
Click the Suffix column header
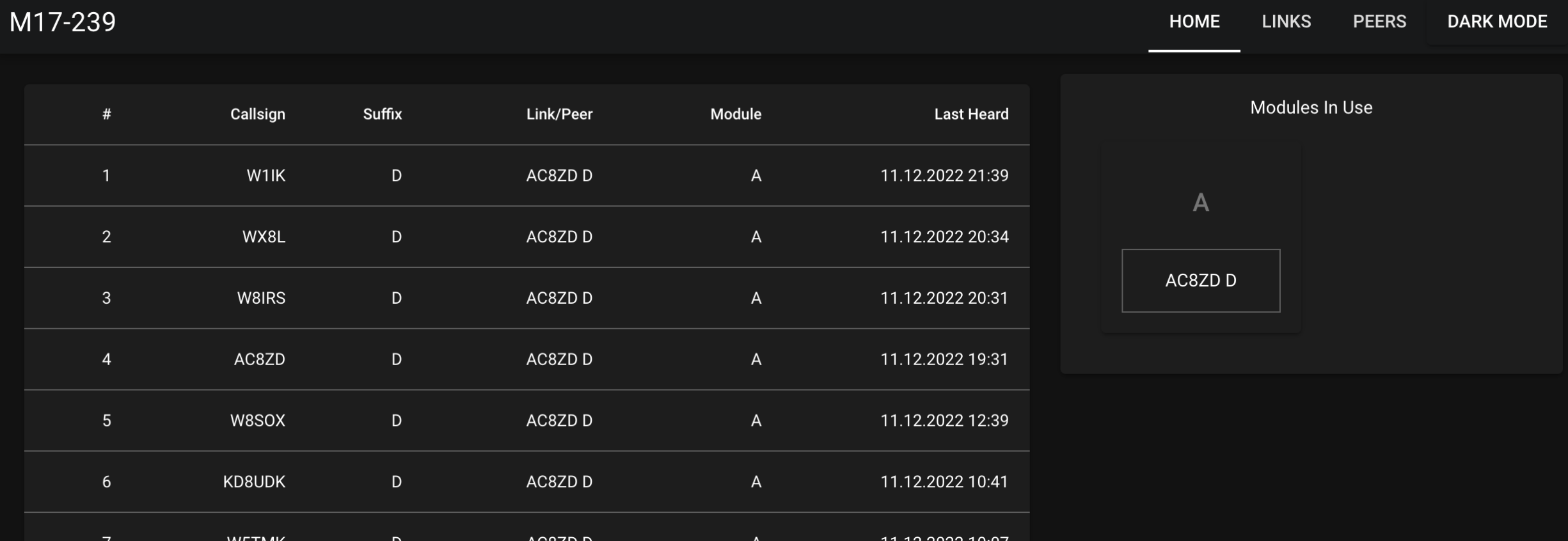coord(382,114)
